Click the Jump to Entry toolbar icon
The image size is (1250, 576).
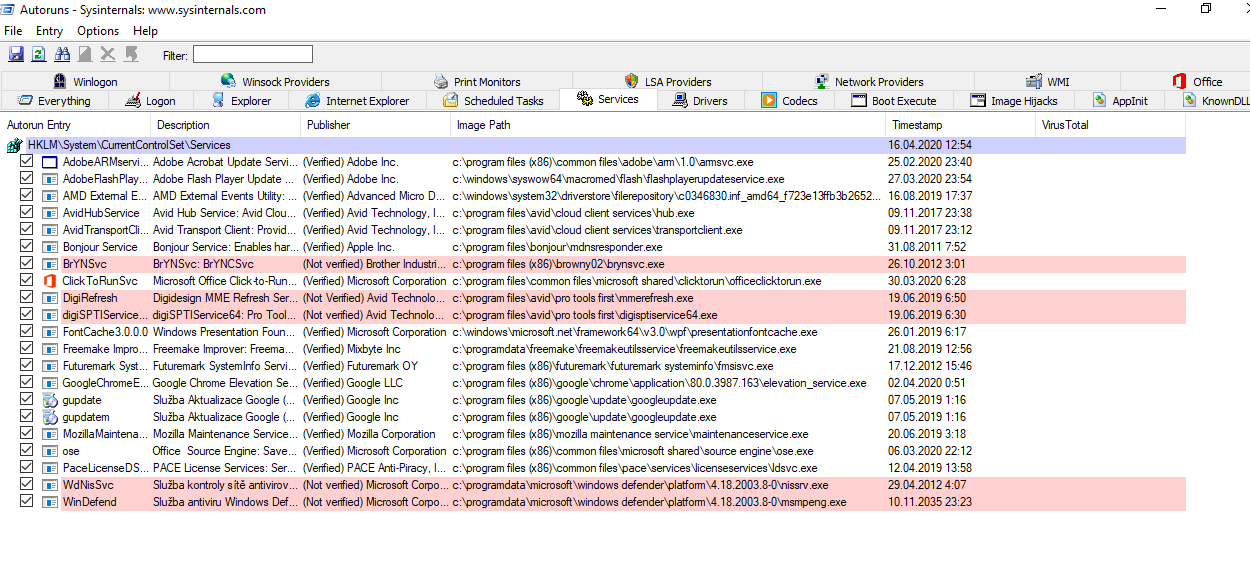131,54
